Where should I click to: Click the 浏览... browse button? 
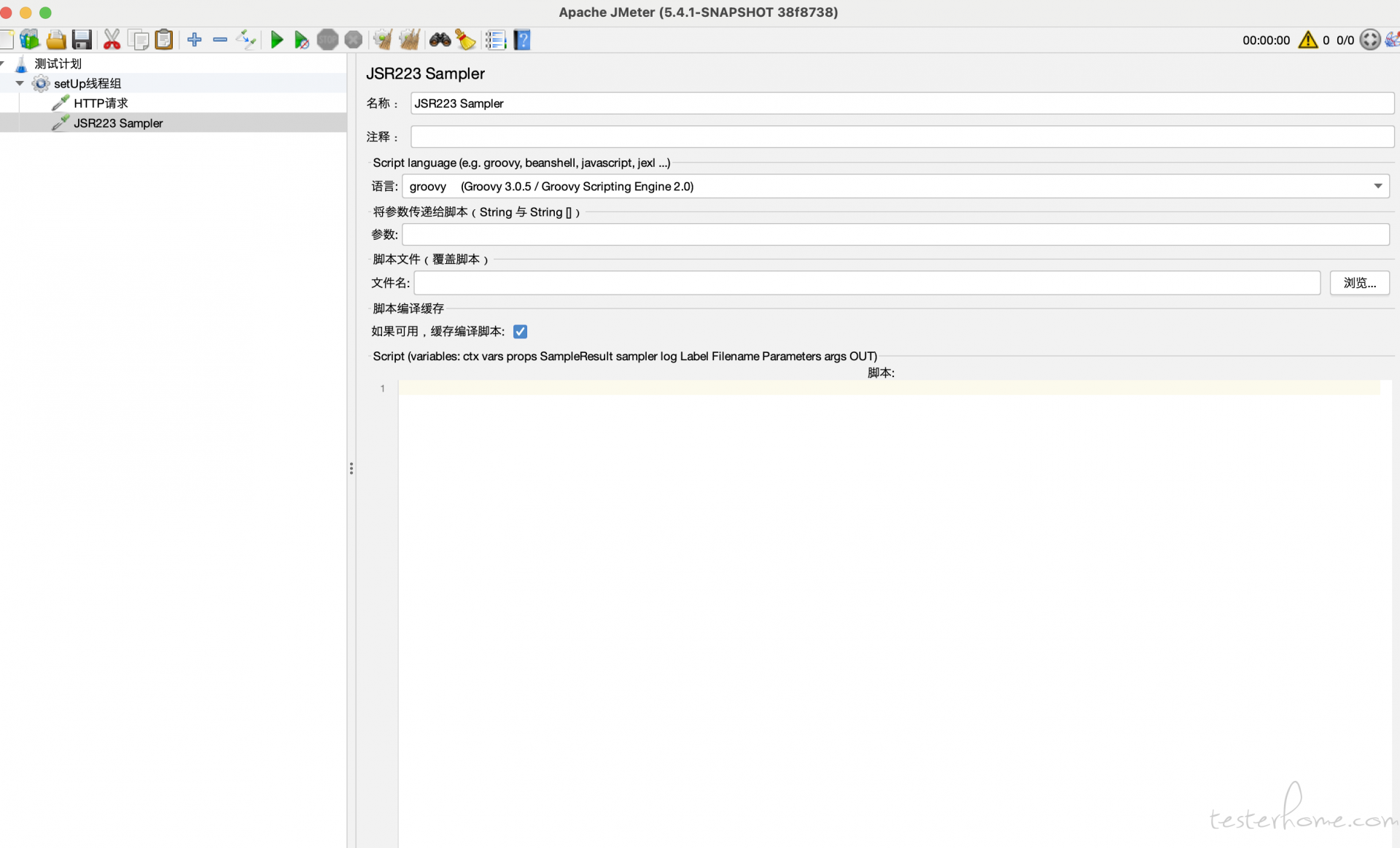point(1359,282)
